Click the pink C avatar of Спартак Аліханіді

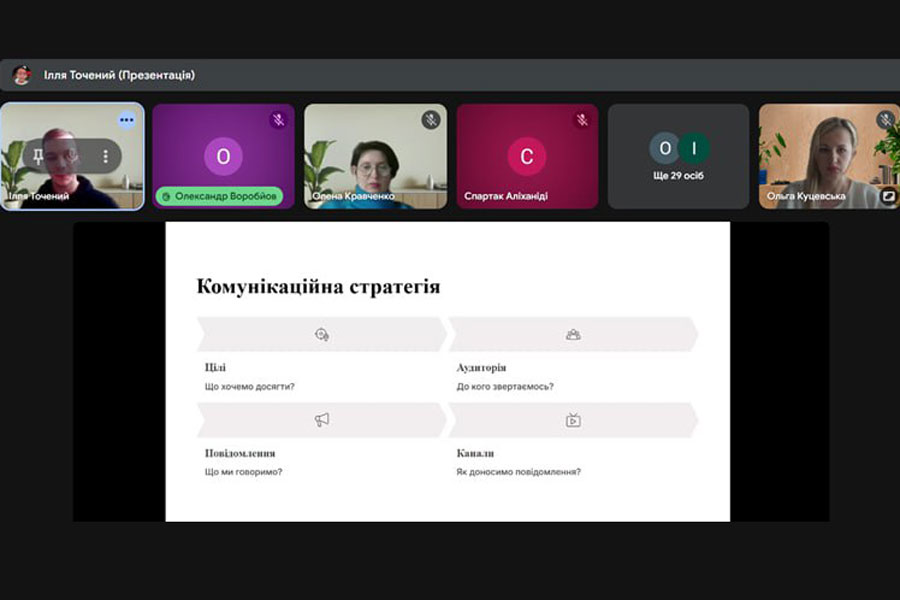click(x=526, y=156)
